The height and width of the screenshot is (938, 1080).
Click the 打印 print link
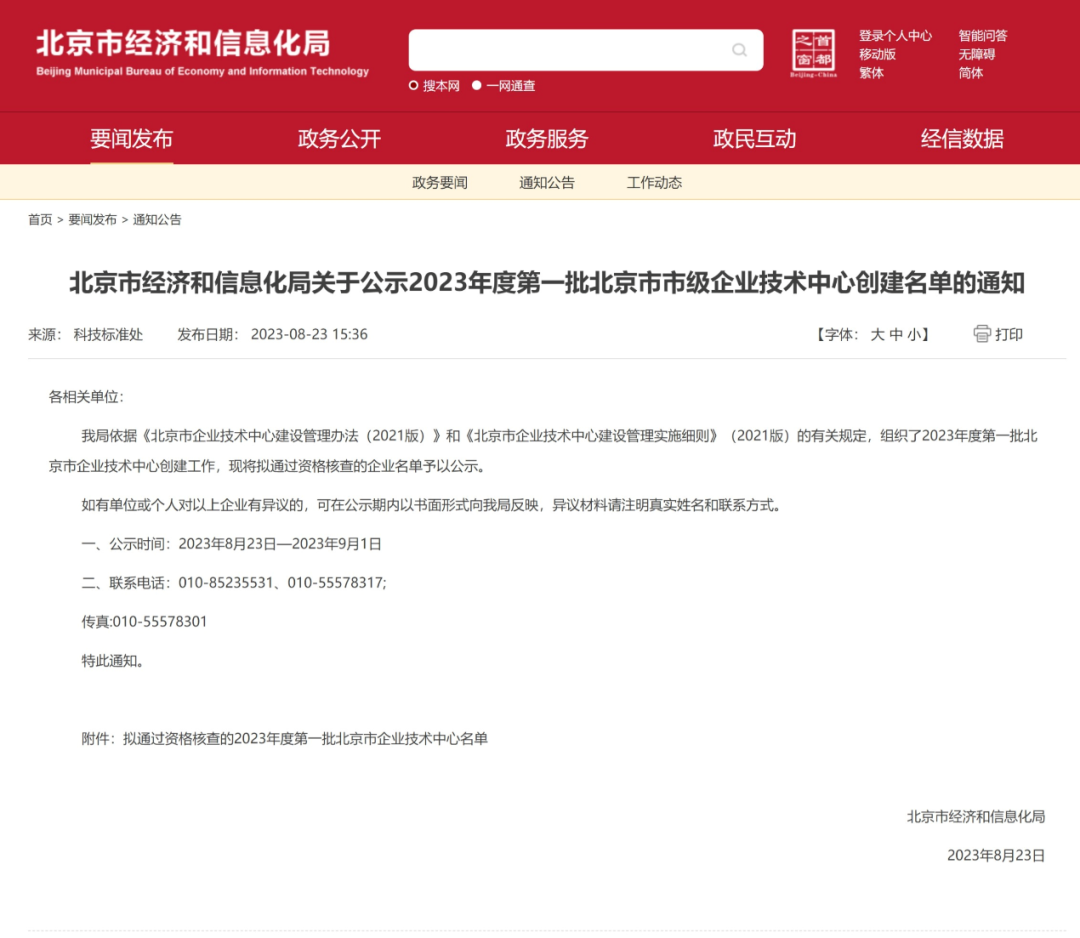(1008, 334)
